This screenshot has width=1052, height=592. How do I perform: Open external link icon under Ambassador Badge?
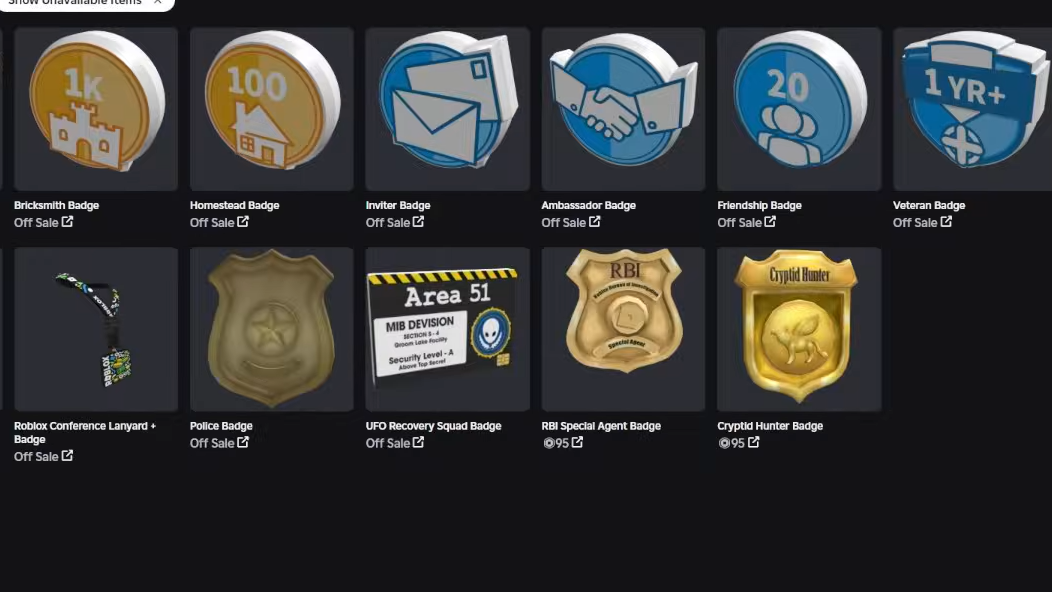[594, 221]
